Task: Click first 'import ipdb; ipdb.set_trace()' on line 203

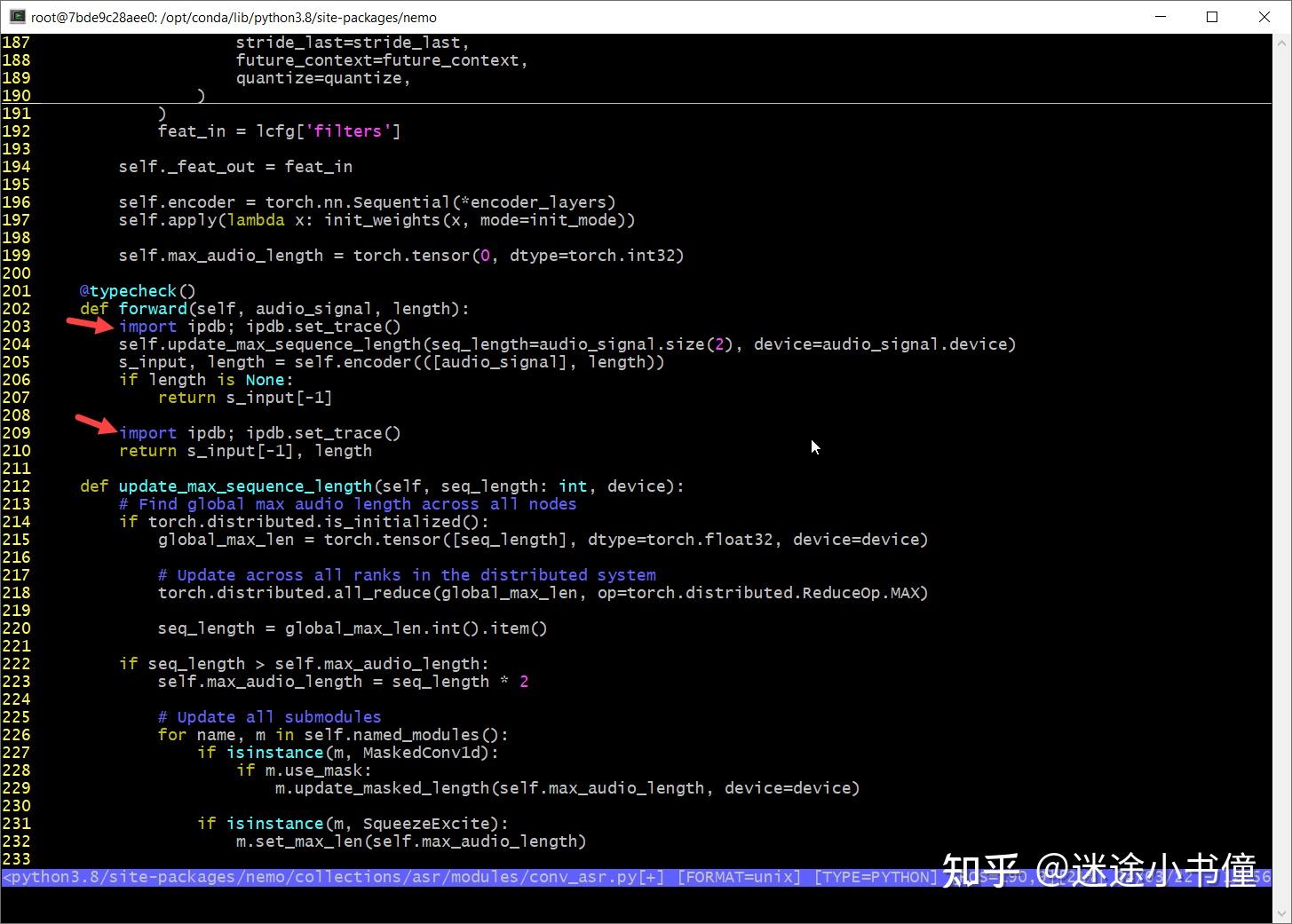Action: click(260, 327)
